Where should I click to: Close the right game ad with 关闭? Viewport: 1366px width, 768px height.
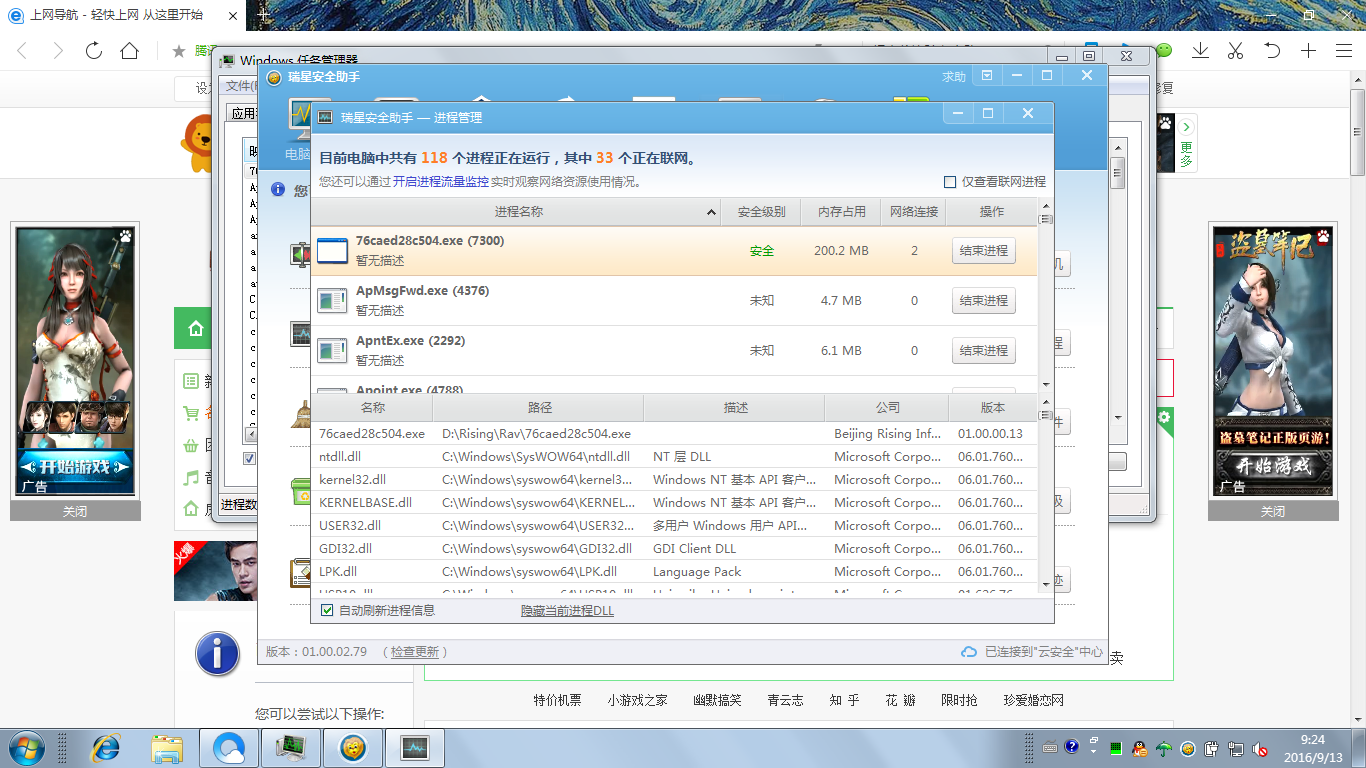(1273, 511)
